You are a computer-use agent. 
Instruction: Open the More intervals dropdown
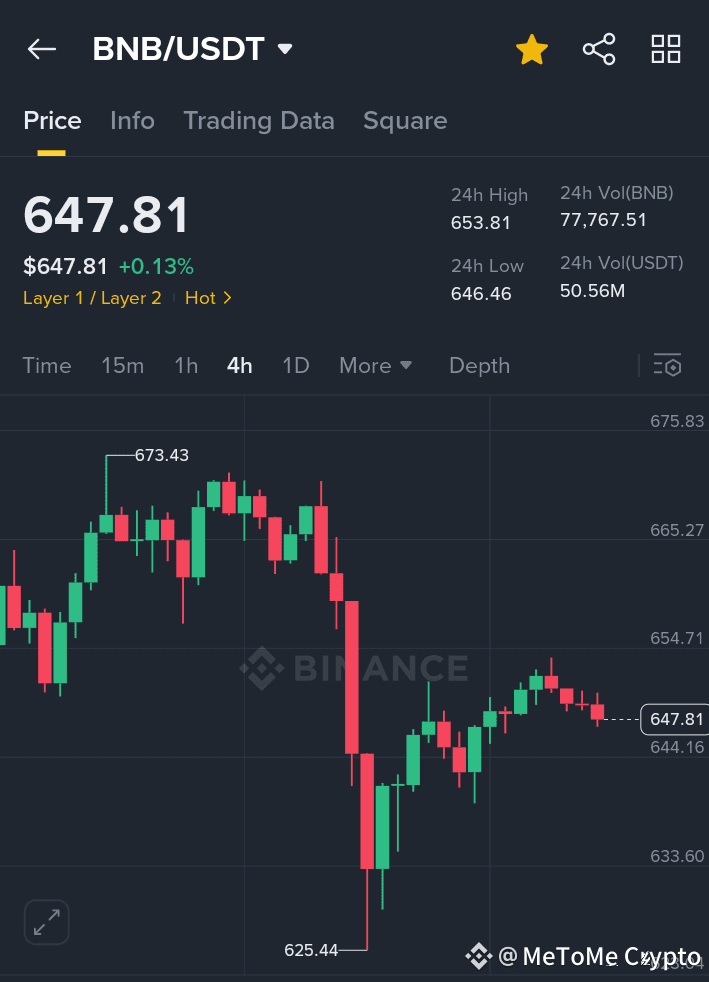pyautogui.click(x=375, y=365)
